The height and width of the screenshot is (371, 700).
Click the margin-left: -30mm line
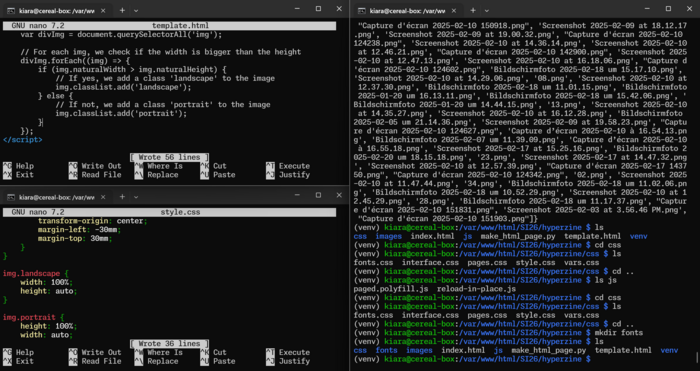(x=79, y=230)
